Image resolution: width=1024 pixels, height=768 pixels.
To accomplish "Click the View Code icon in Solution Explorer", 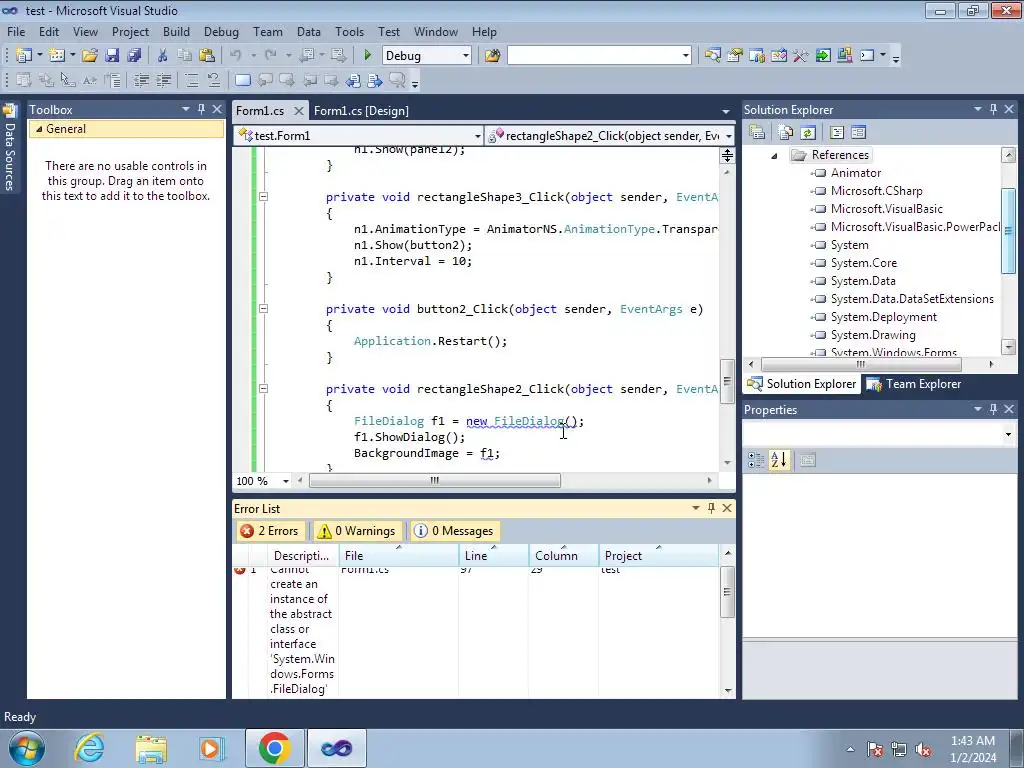I will pos(837,133).
